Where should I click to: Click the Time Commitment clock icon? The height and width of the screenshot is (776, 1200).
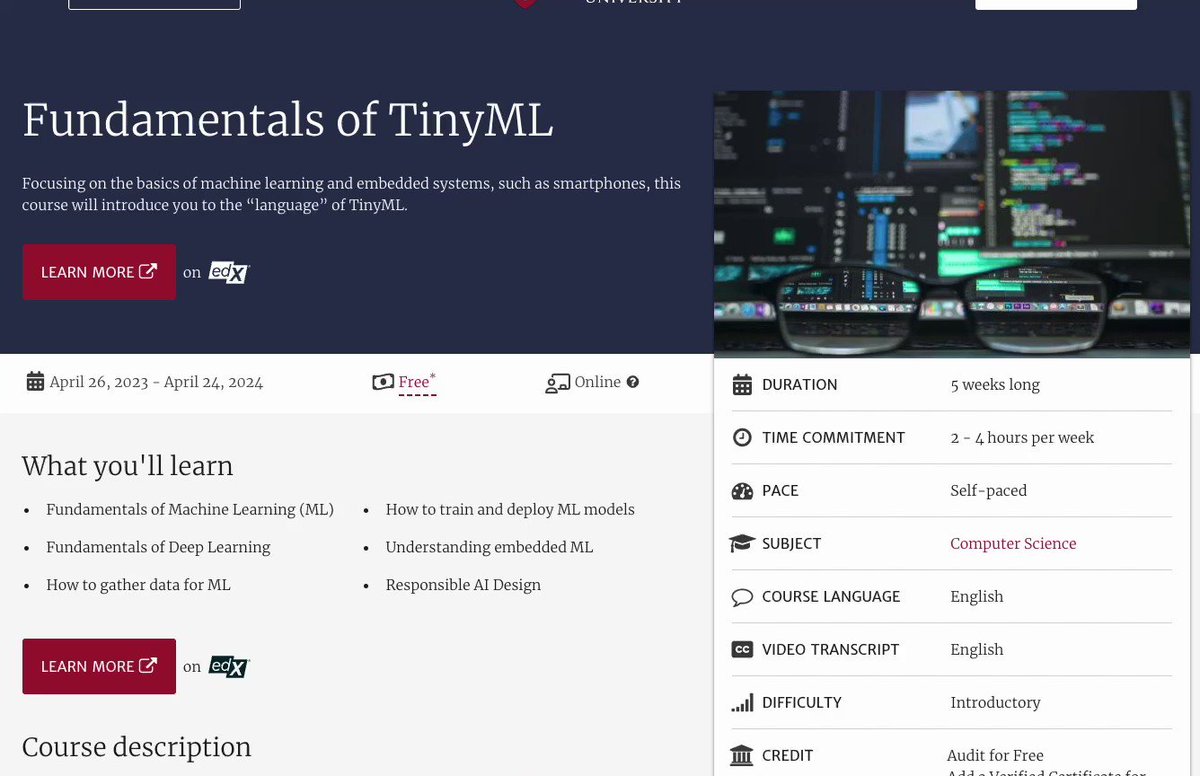(x=742, y=438)
